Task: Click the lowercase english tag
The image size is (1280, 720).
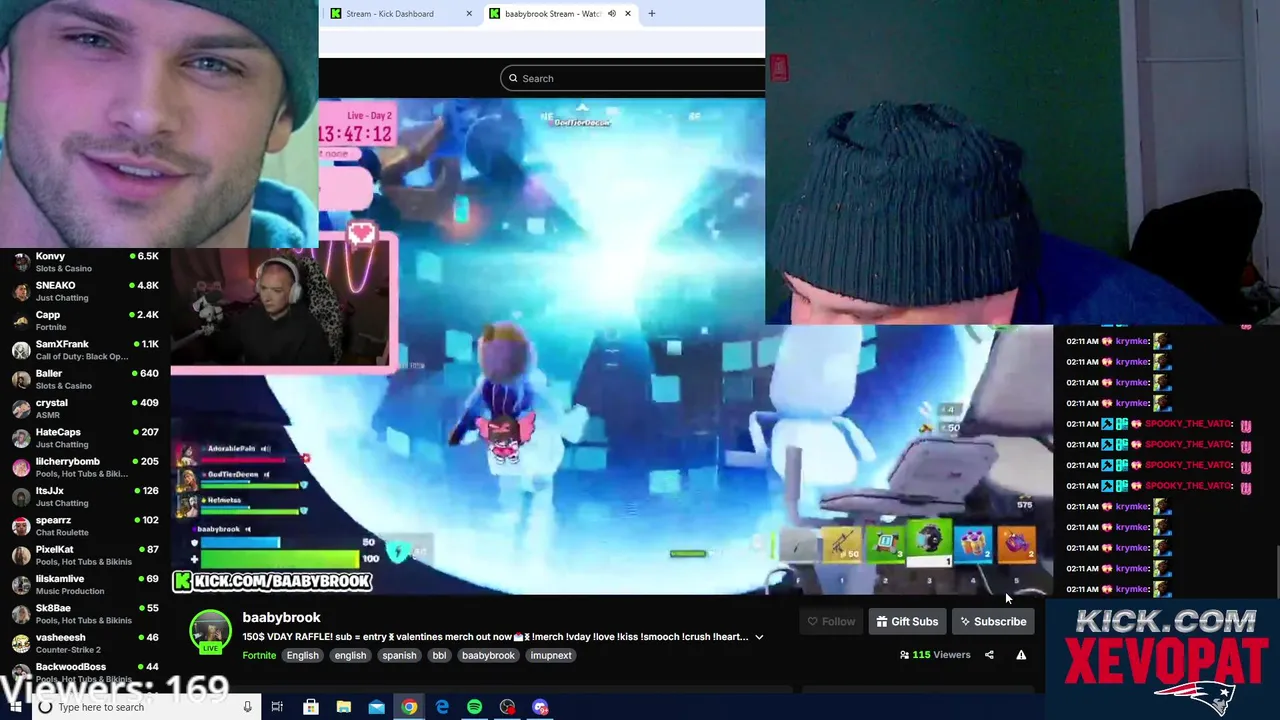Action: pos(350,656)
